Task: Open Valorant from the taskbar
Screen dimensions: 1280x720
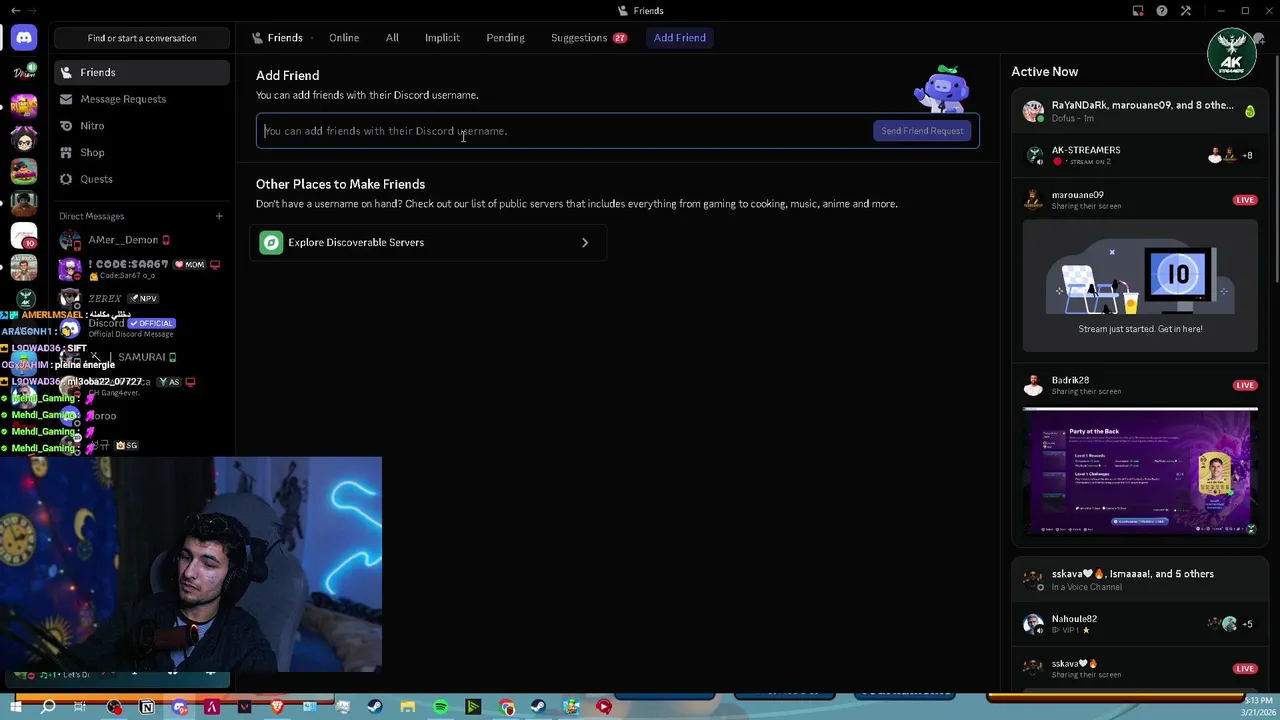Action: coord(245,707)
